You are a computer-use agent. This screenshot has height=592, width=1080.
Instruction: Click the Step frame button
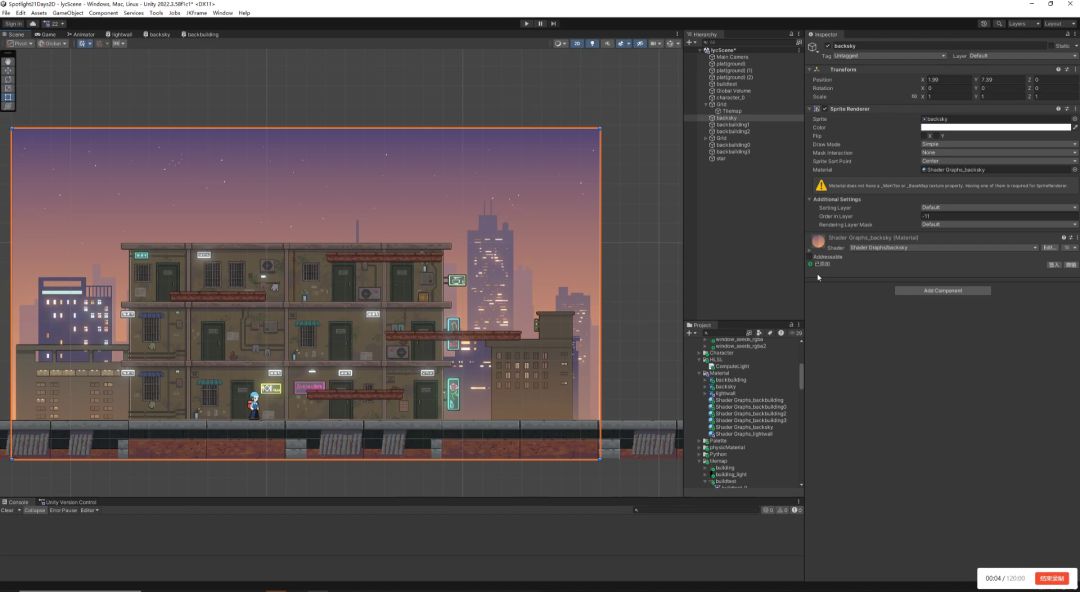tap(554, 23)
